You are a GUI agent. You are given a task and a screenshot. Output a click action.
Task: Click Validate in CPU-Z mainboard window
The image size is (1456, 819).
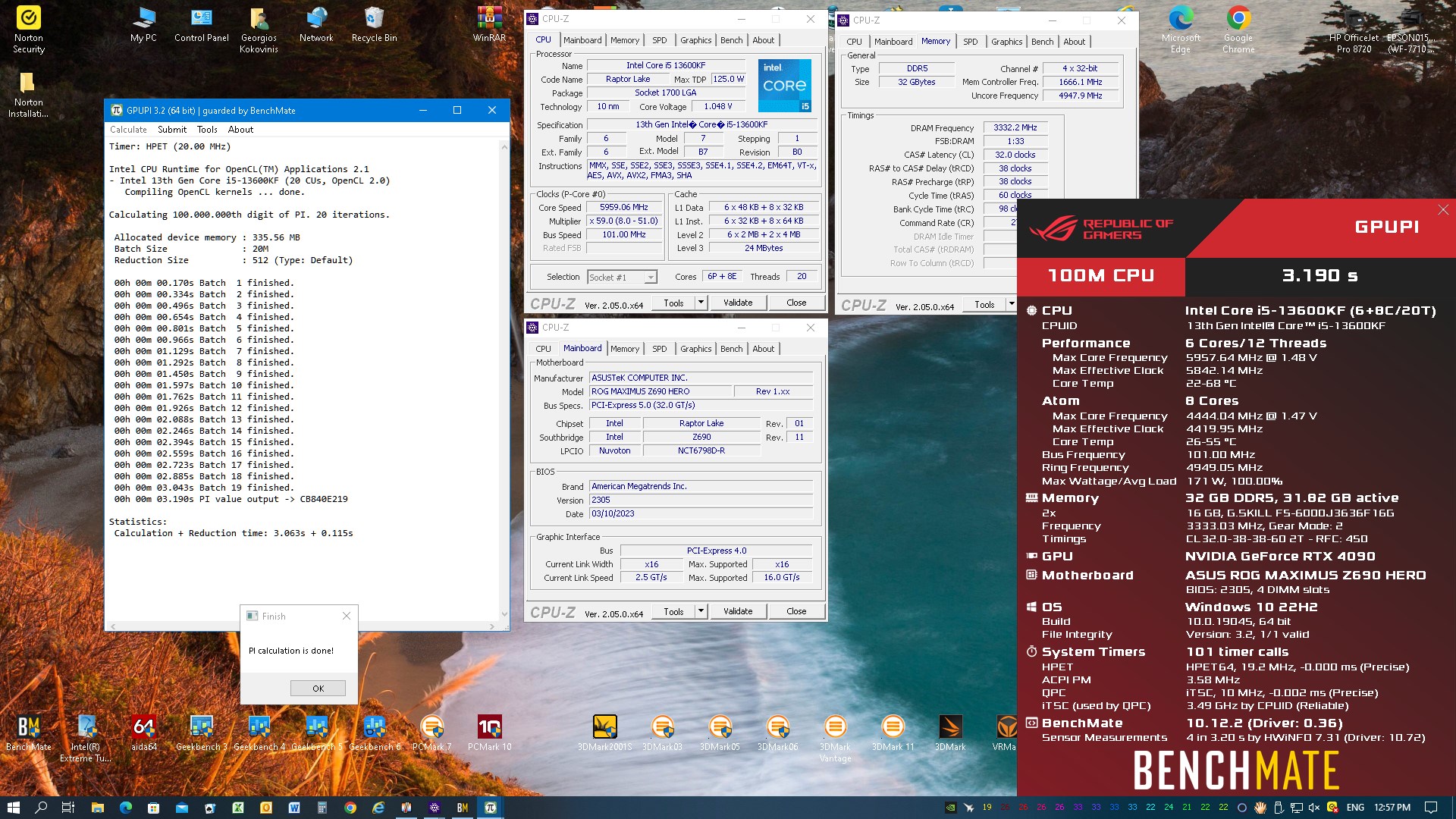pyautogui.click(x=738, y=611)
